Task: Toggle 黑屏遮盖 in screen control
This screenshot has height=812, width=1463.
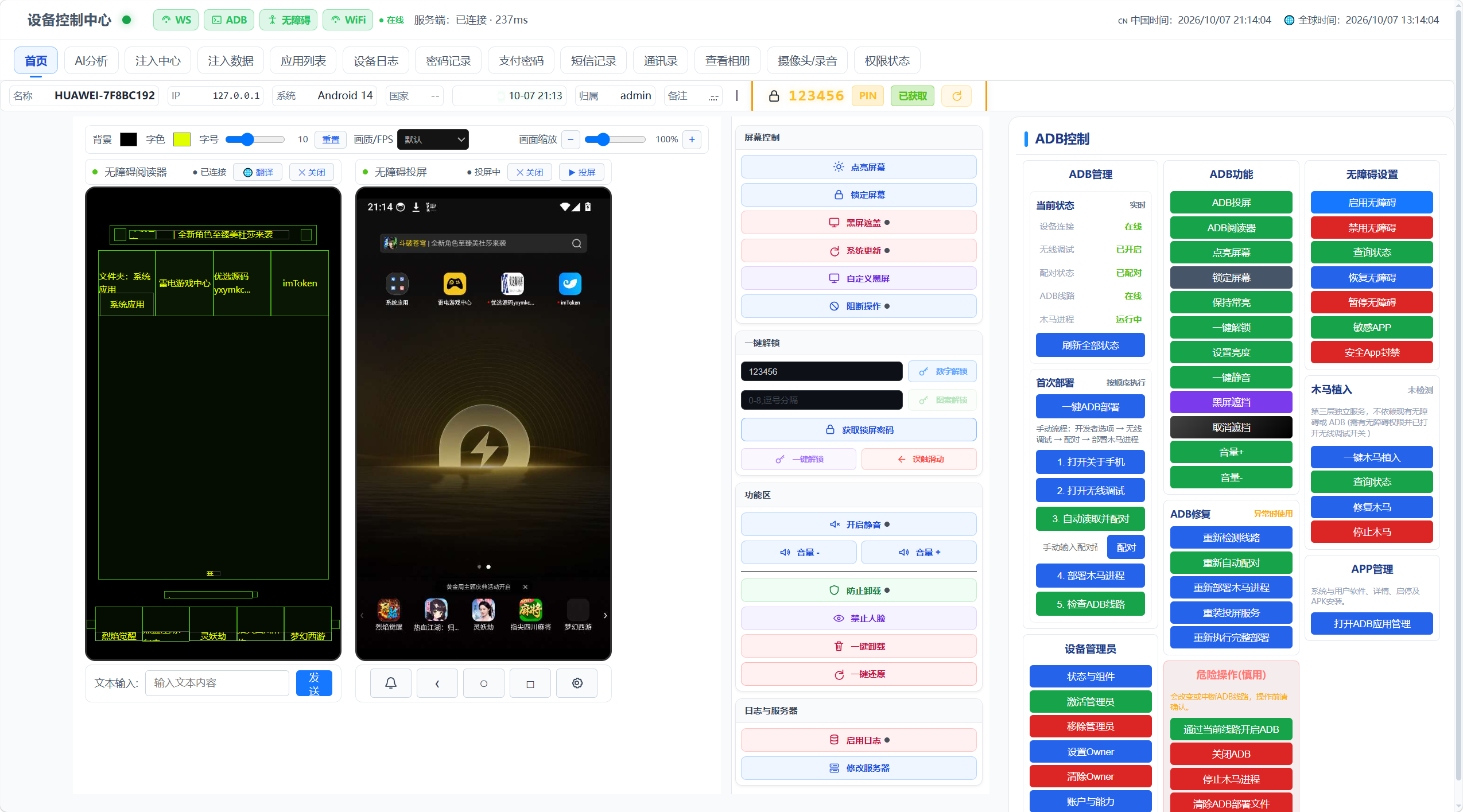Action: [858, 223]
